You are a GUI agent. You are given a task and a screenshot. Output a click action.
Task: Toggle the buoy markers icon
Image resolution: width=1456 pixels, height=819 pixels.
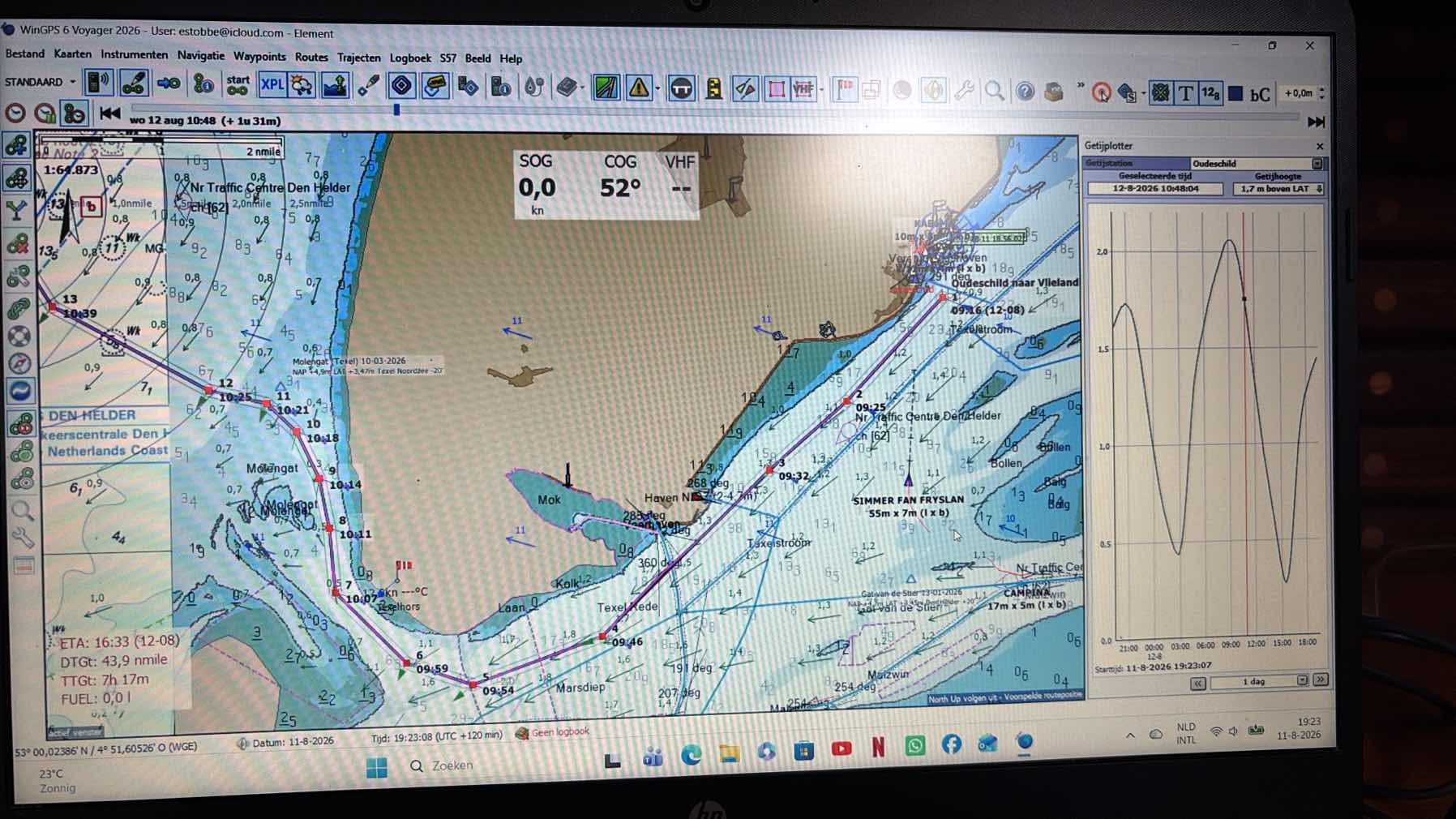(745, 88)
